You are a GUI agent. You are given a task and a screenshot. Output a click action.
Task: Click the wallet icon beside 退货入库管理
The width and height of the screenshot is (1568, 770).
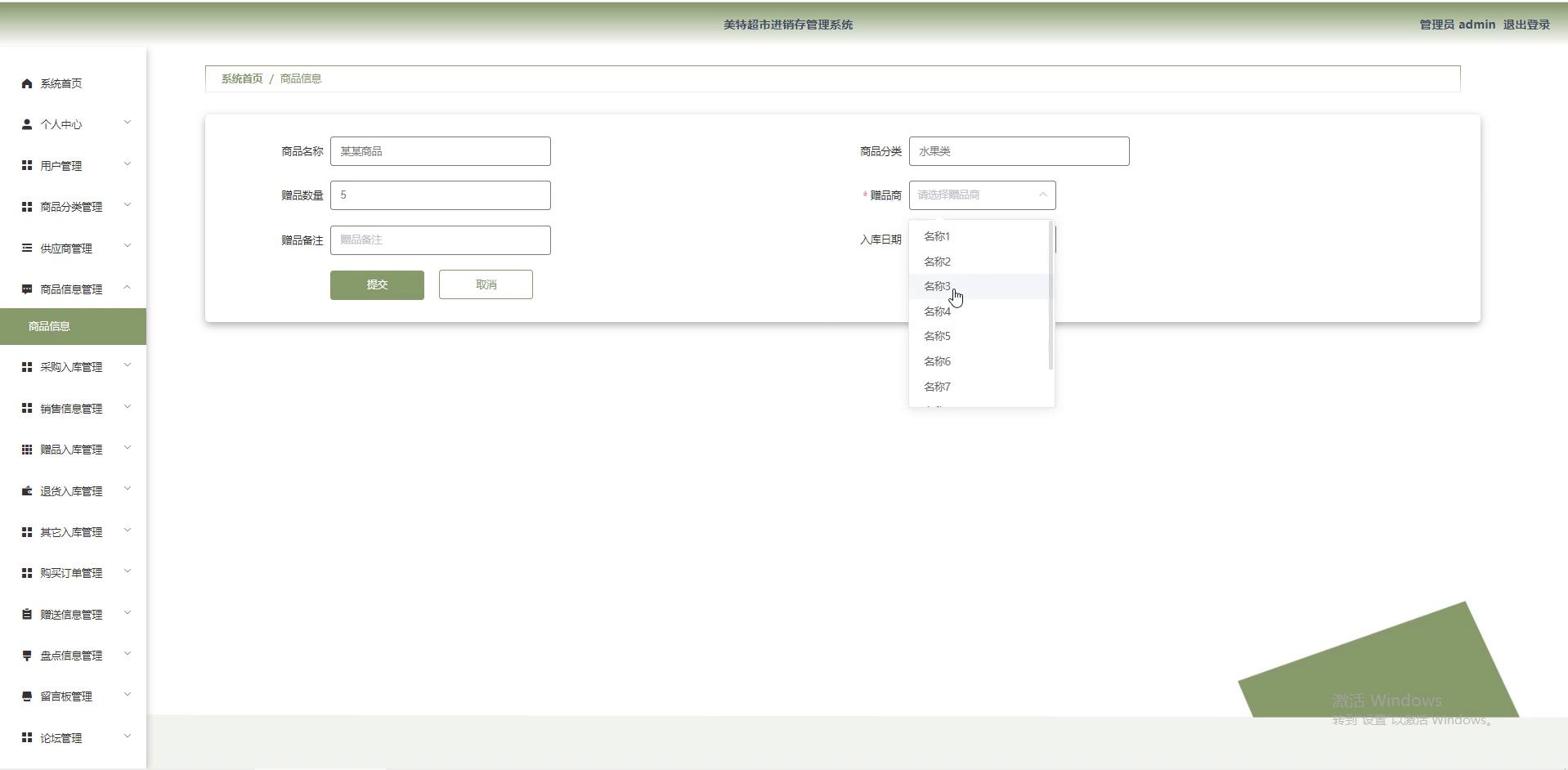[x=27, y=490]
